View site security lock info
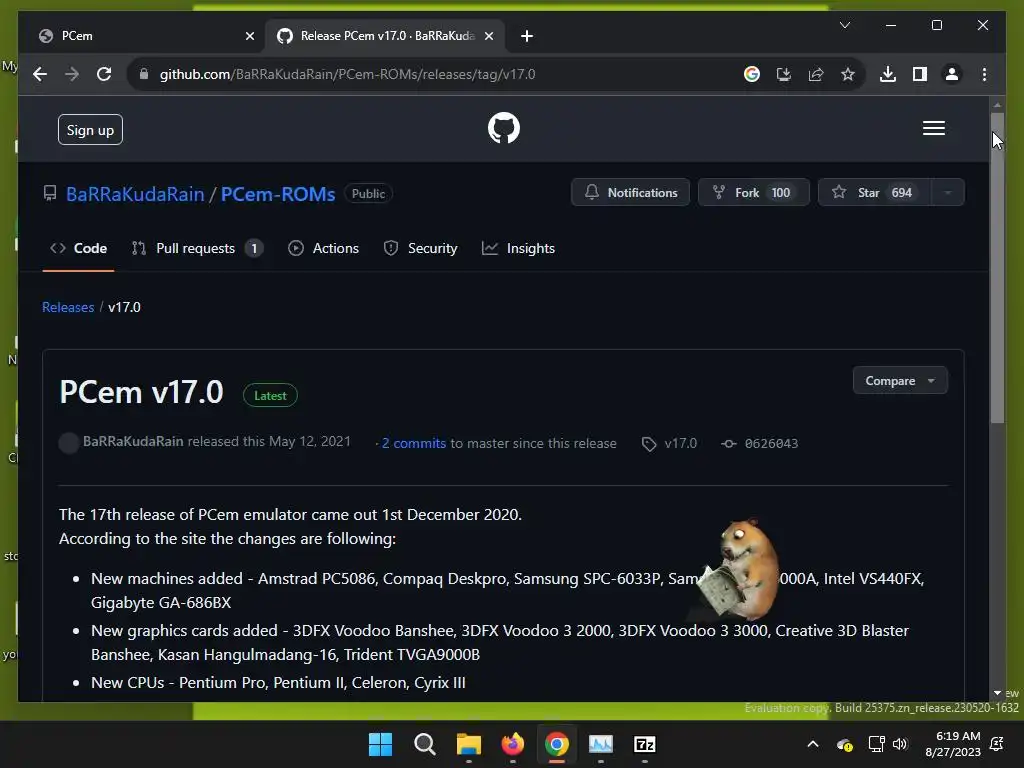The height and width of the screenshot is (768, 1024). click(144, 74)
